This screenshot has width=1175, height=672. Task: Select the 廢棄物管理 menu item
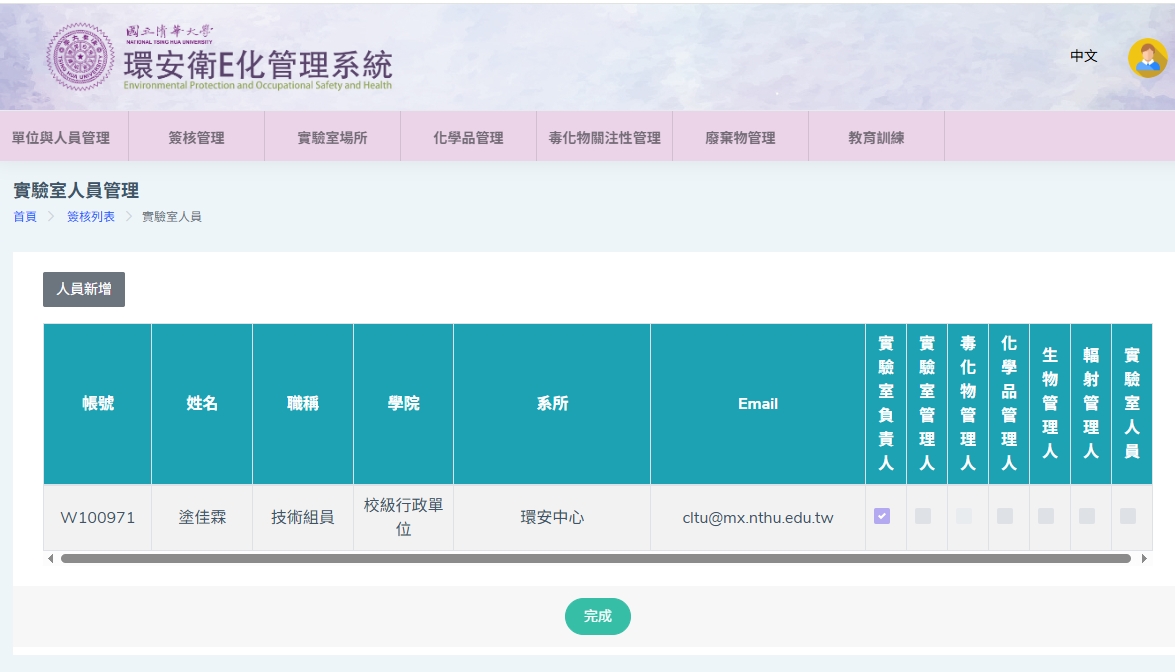pos(740,138)
